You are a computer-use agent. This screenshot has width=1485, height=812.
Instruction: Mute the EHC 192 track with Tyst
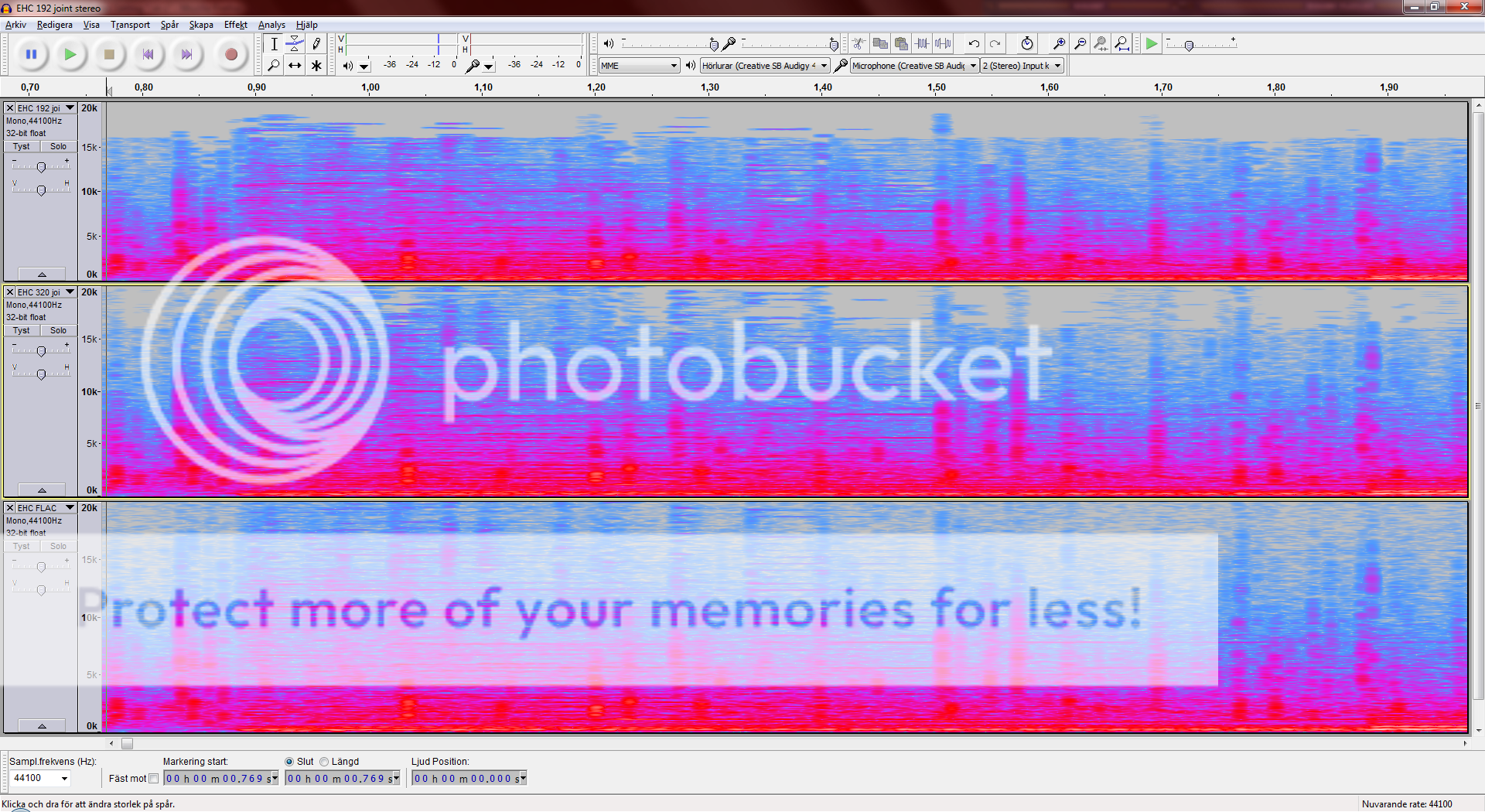click(21, 146)
